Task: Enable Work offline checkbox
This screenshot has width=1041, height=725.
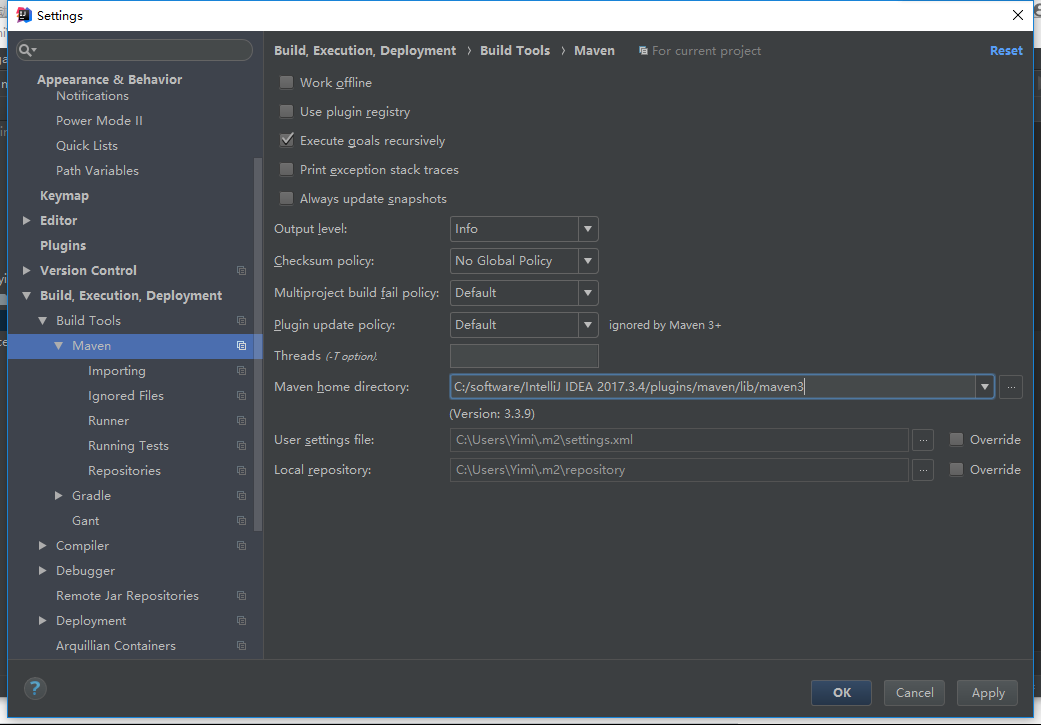Action: pos(286,82)
